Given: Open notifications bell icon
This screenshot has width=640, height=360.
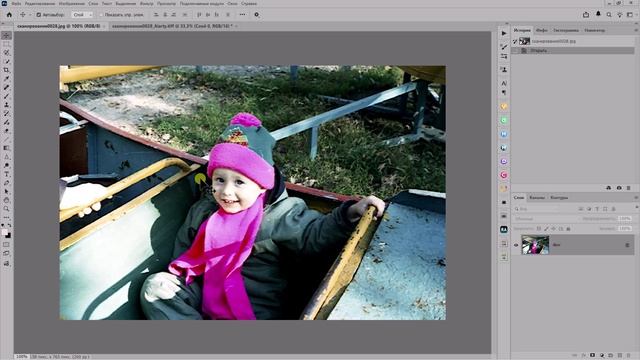Looking at the screenshot, I should point(598,14).
